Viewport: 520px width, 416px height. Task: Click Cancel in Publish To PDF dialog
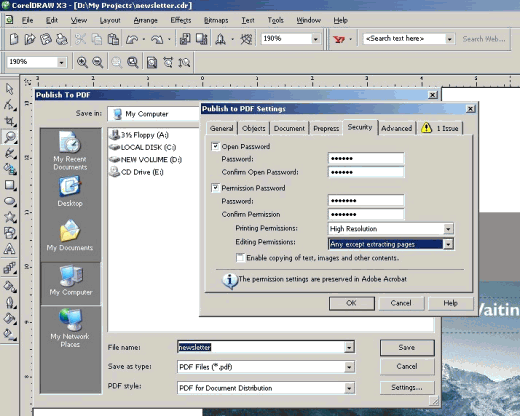[x=407, y=366]
